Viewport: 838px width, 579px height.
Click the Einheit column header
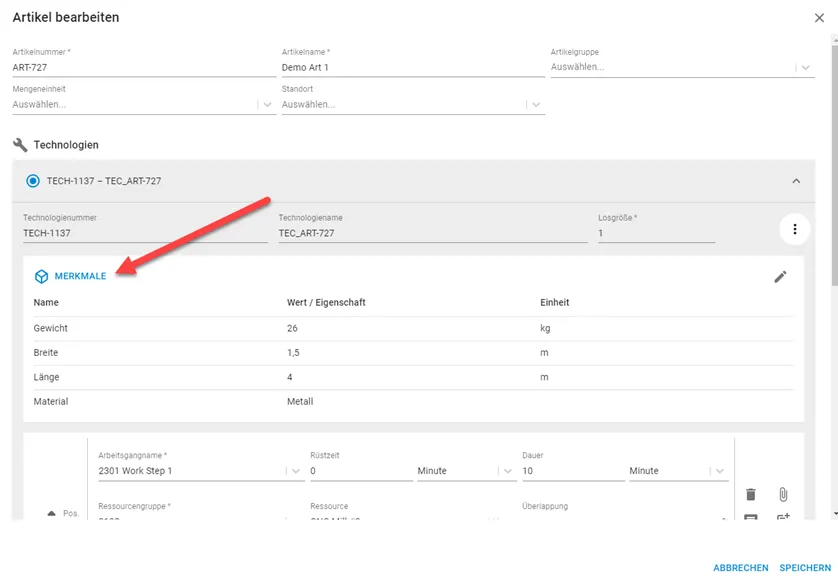coord(555,303)
